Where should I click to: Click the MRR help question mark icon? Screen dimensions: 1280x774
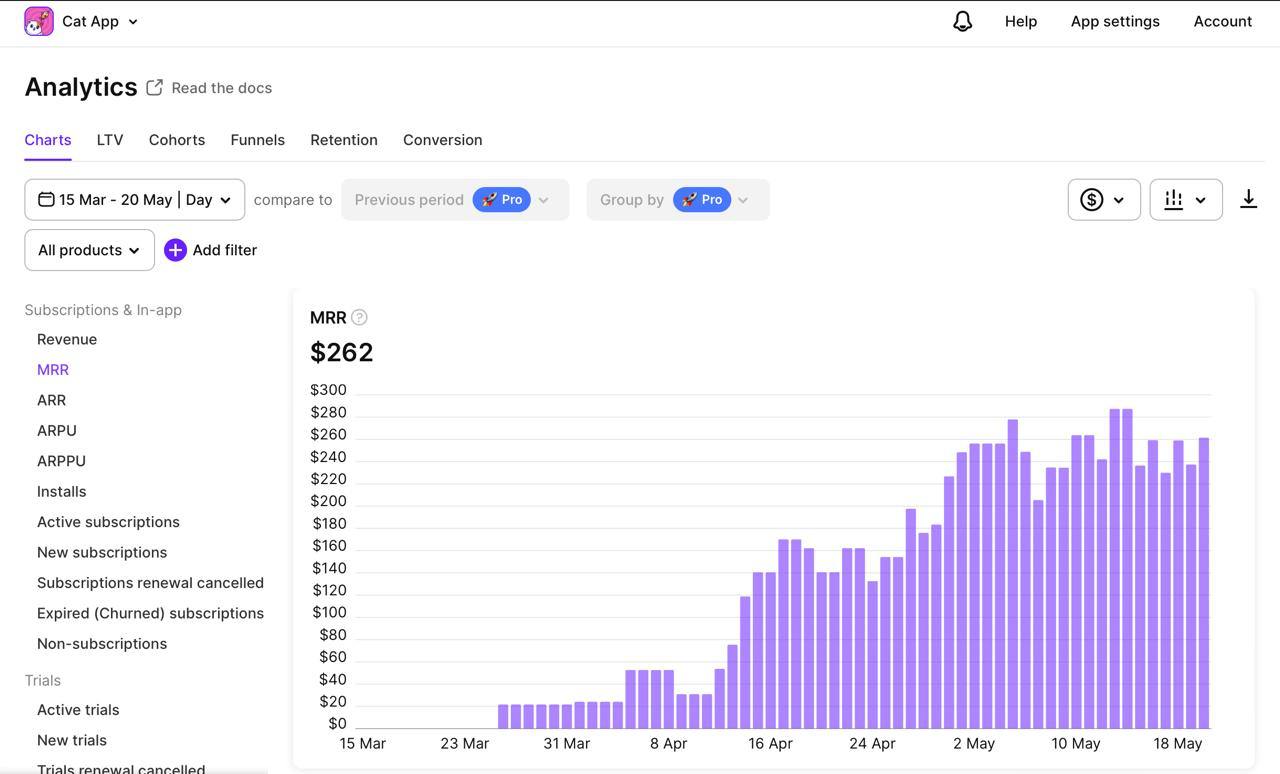[359, 317]
